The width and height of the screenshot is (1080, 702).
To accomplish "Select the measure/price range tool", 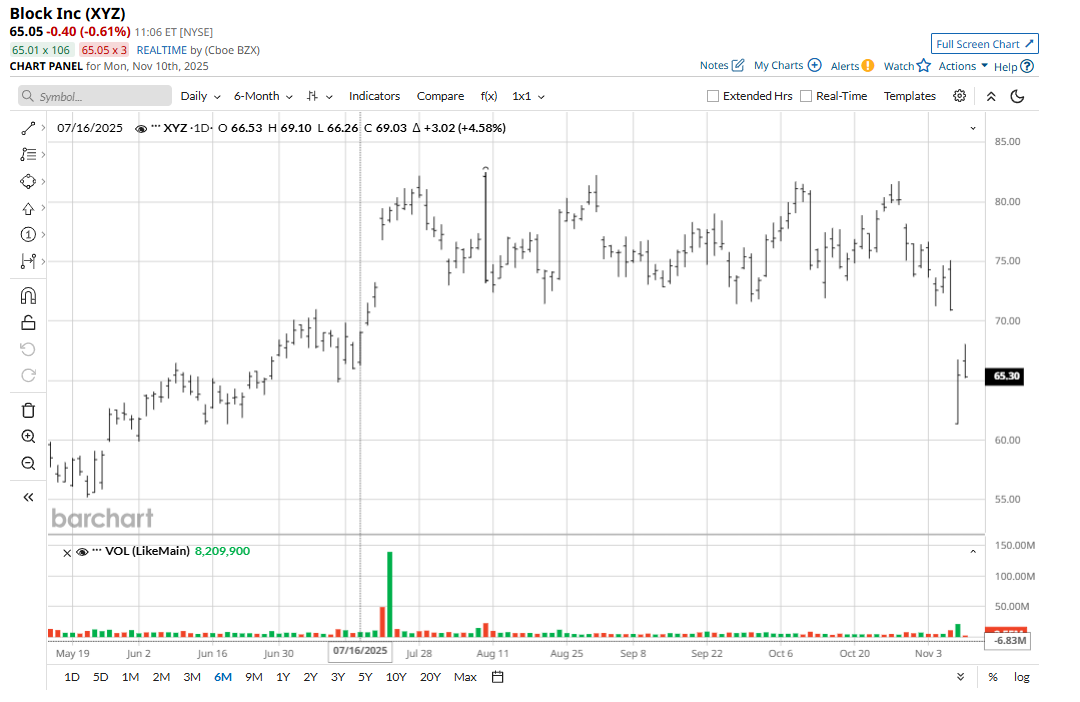I will click(28, 261).
